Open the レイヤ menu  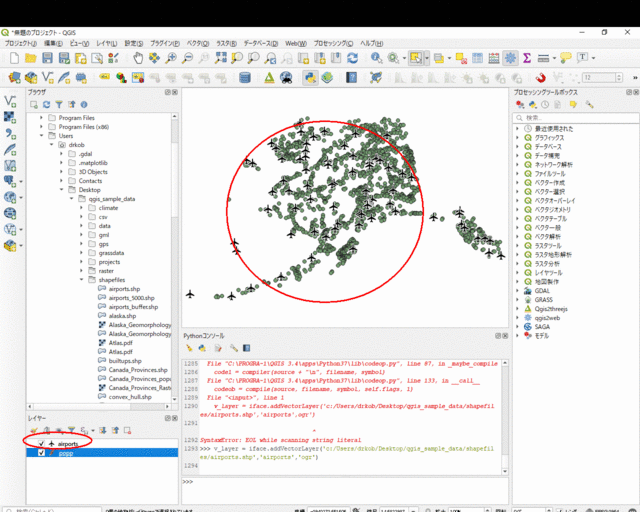point(107,43)
